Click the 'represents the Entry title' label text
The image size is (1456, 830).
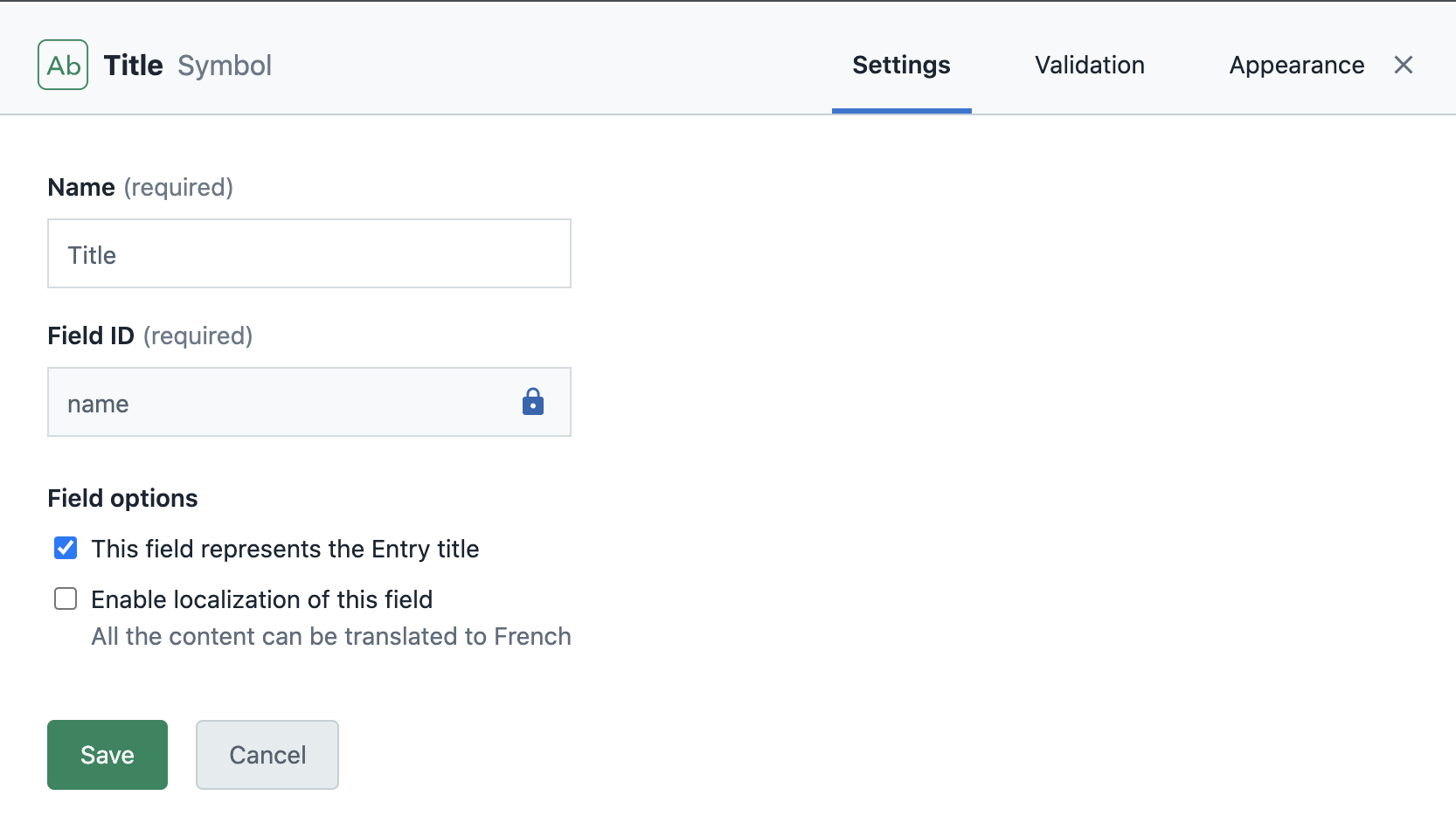(x=285, y=549)
